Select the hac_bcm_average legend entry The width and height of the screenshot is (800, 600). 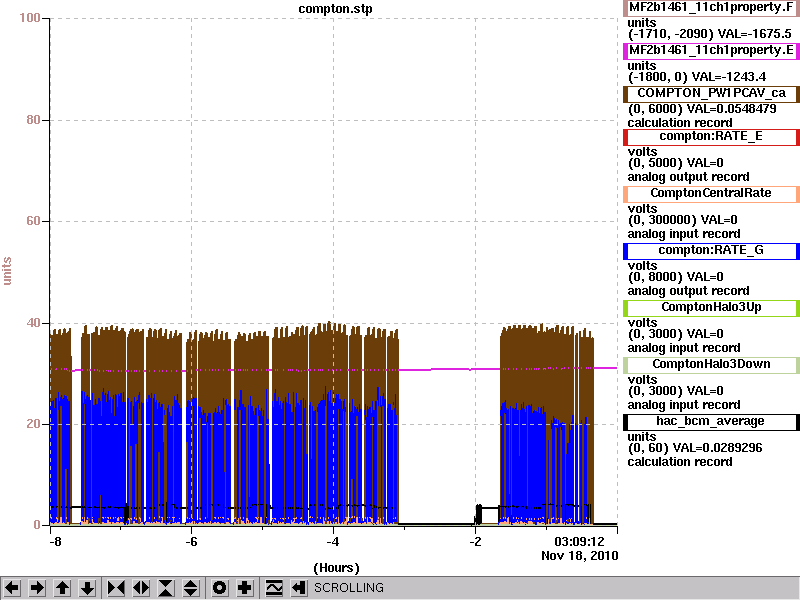[711, 422]
